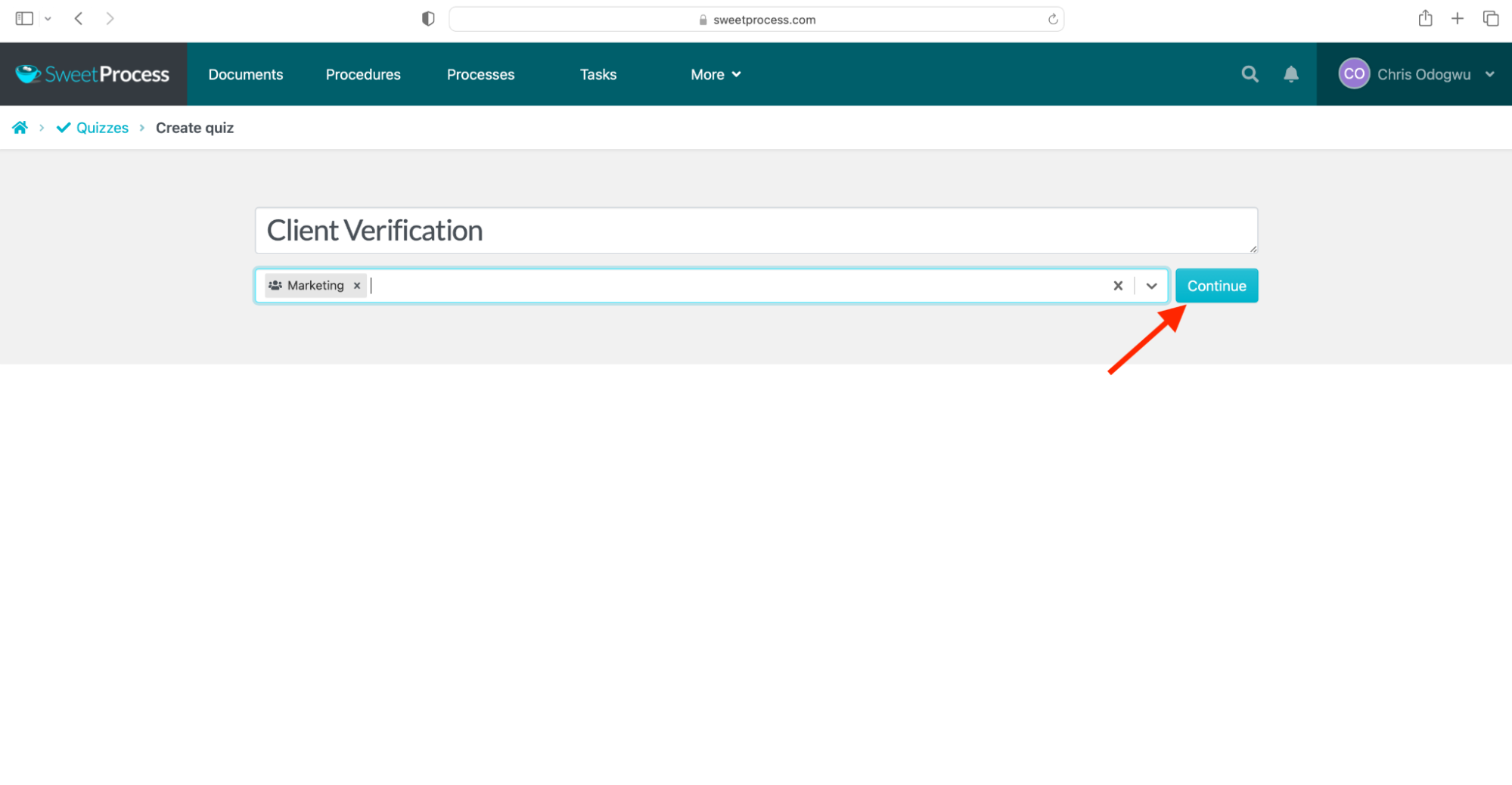1512x785 pixels.
Task: Click inside the teams selection field
Action: point(711,286)
